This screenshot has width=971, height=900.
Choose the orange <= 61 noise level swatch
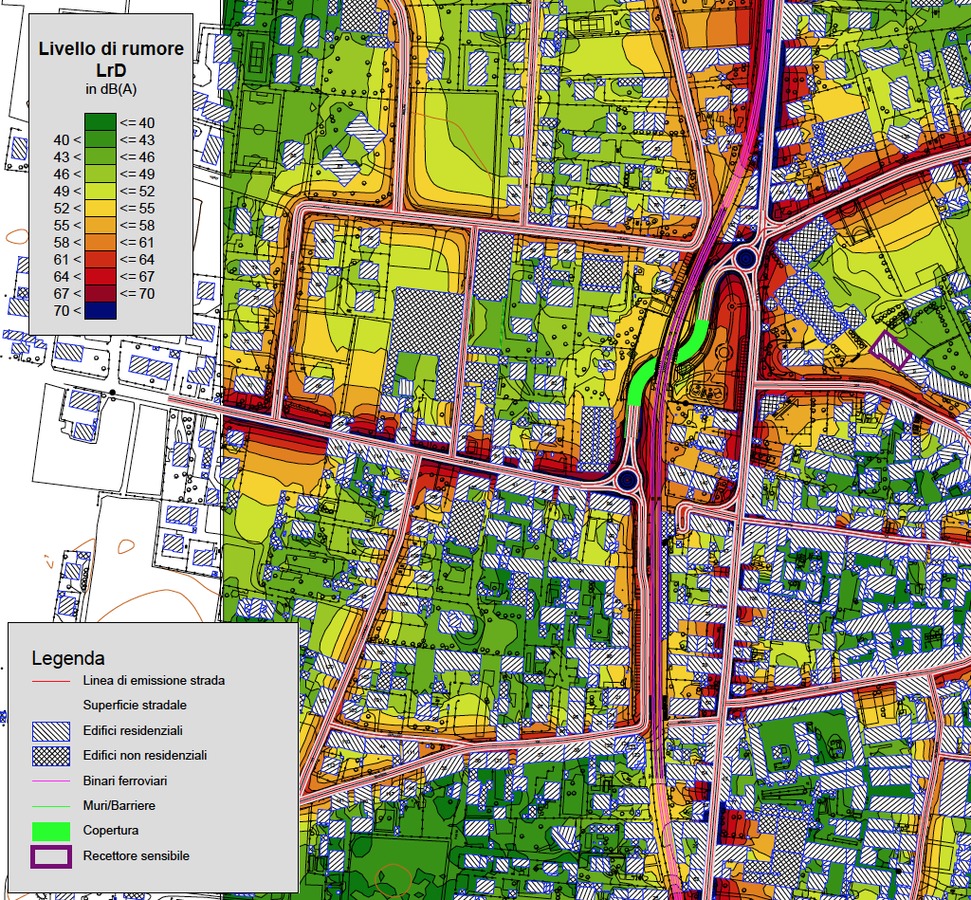(x=100, y=242)
